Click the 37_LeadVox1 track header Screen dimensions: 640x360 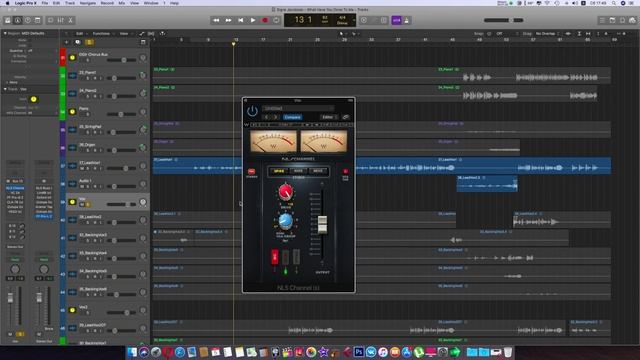tap(108, 166)
